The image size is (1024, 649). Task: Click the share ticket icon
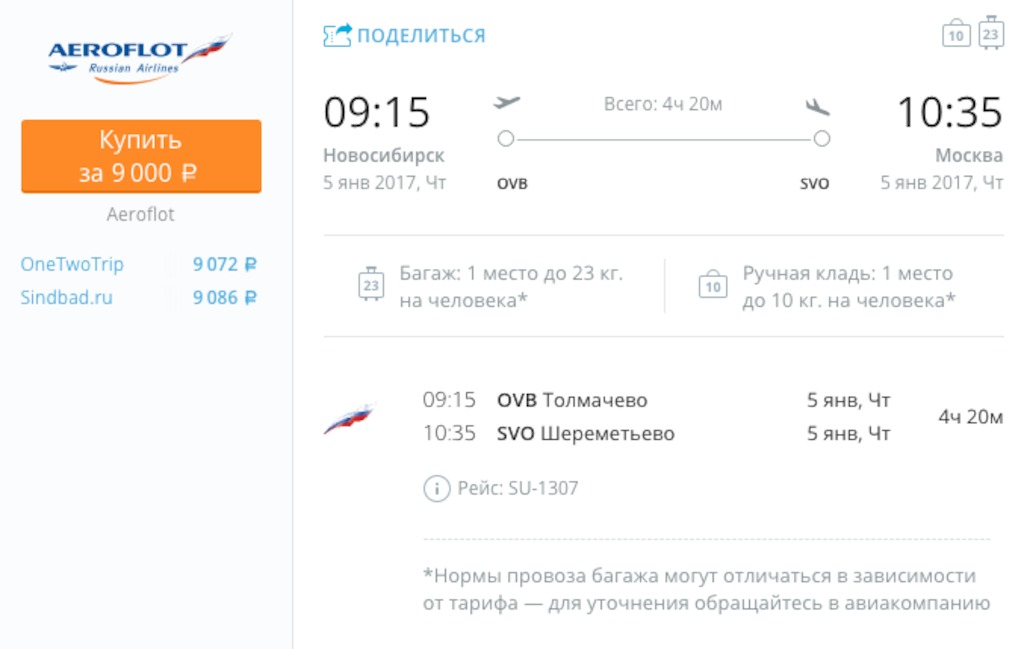click(x=338, y=35)
